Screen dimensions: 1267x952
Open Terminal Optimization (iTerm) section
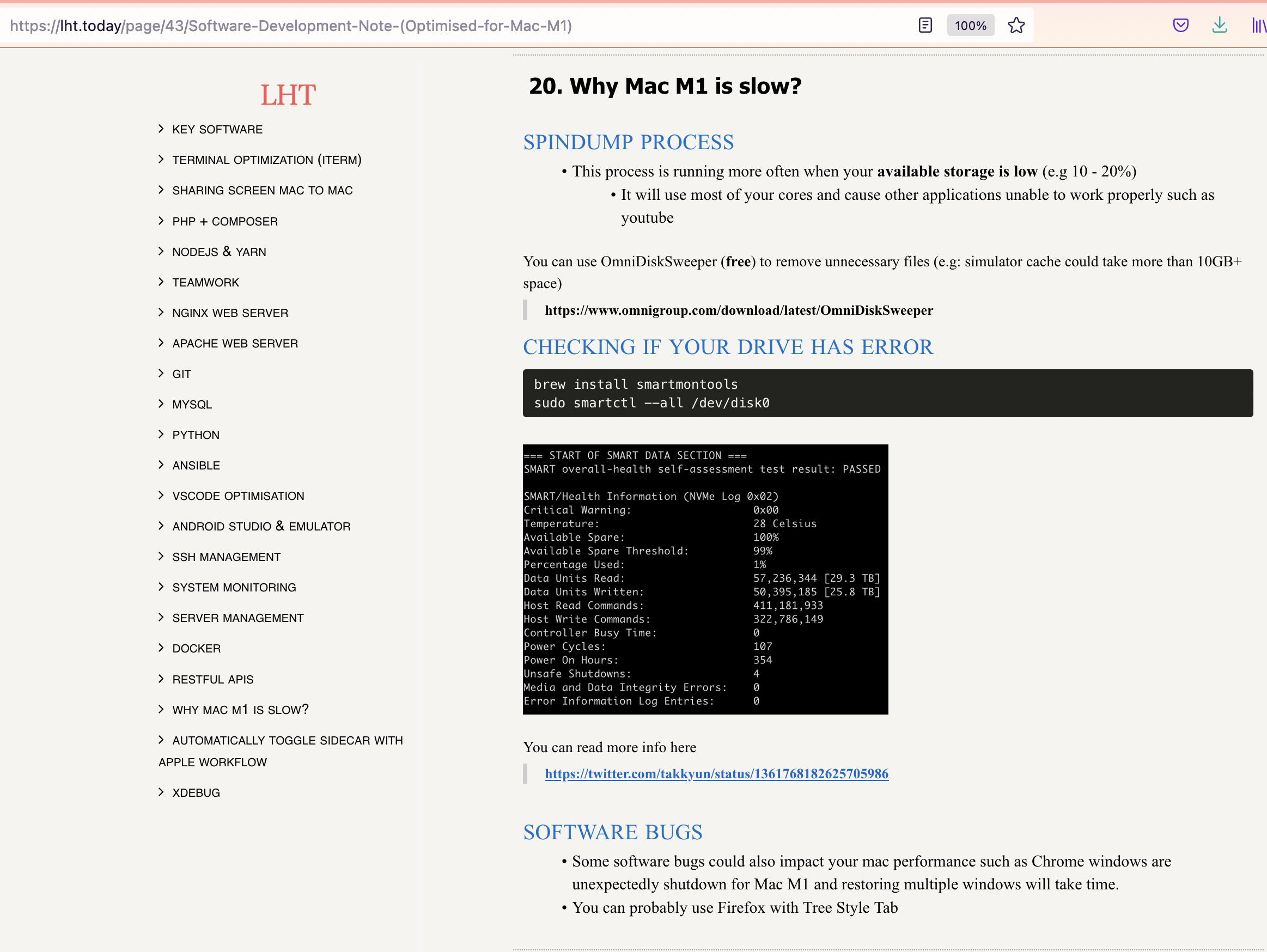266,160
